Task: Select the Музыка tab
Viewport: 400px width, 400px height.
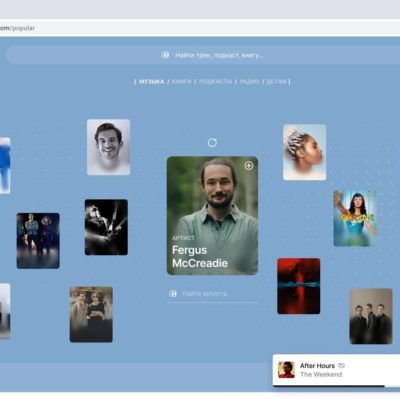Action: tap(152, 81)
